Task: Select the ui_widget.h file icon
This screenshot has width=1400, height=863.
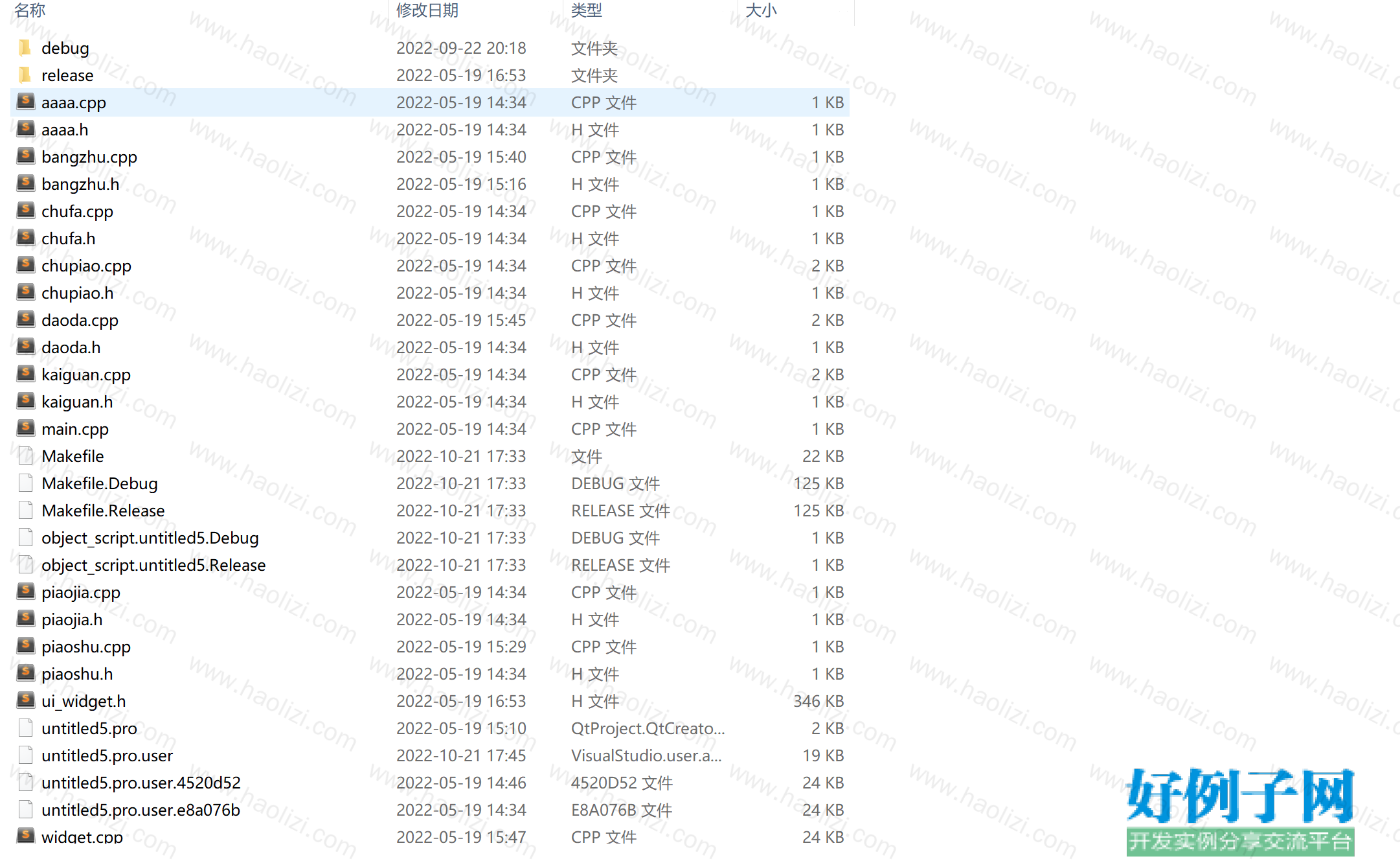Action: coord(25,700)
